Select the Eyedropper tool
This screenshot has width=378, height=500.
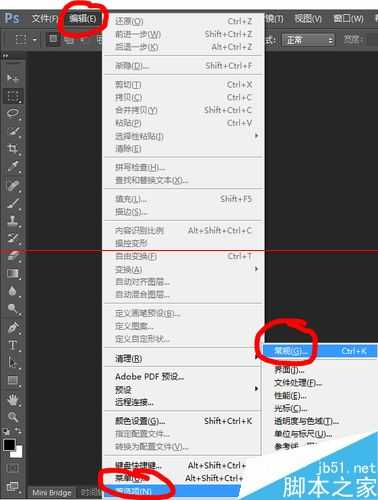pyautogui.click(x=13, y=167)
